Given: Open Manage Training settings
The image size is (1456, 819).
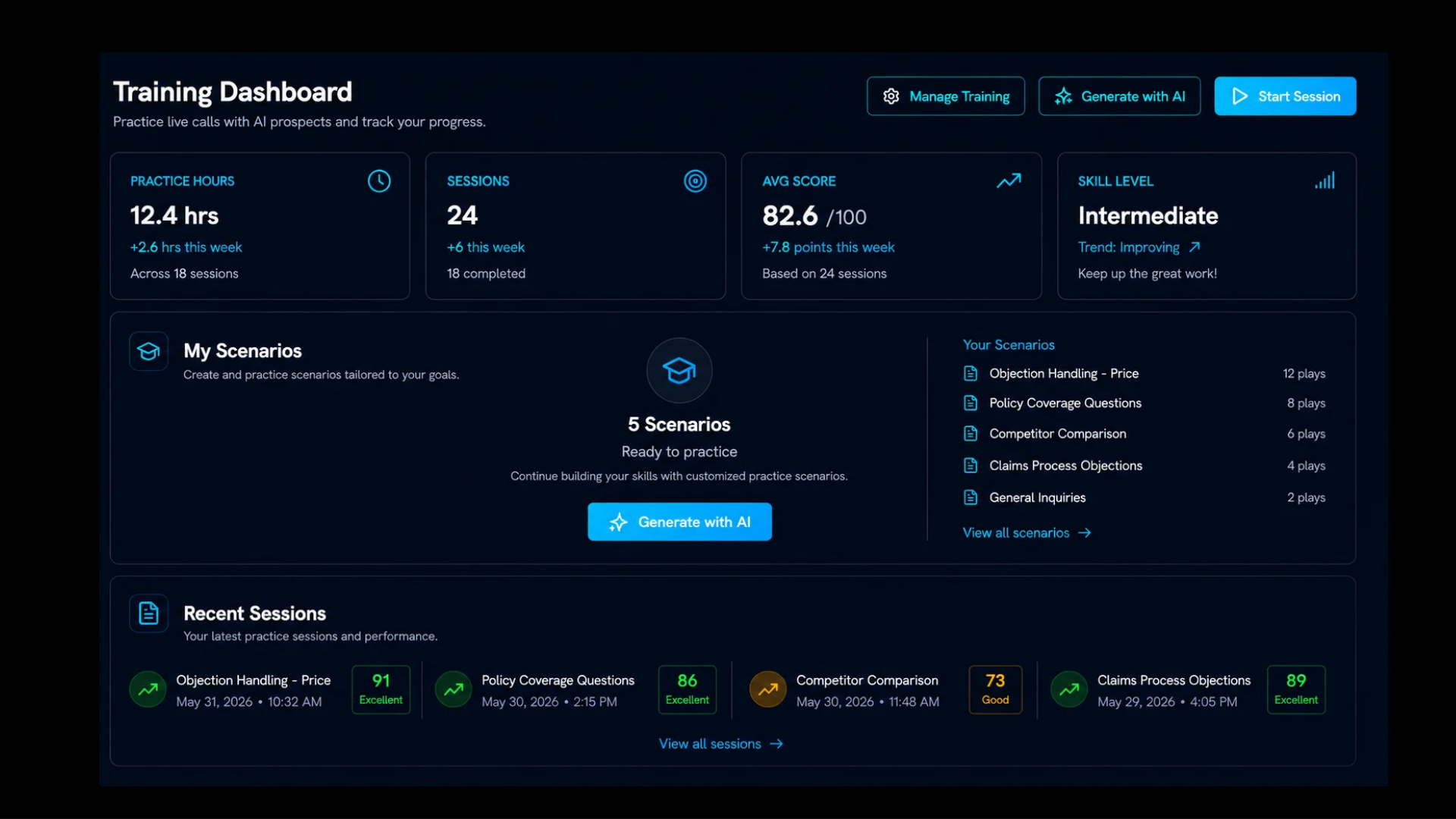Looking at the screenshot, I should (946, 96).
